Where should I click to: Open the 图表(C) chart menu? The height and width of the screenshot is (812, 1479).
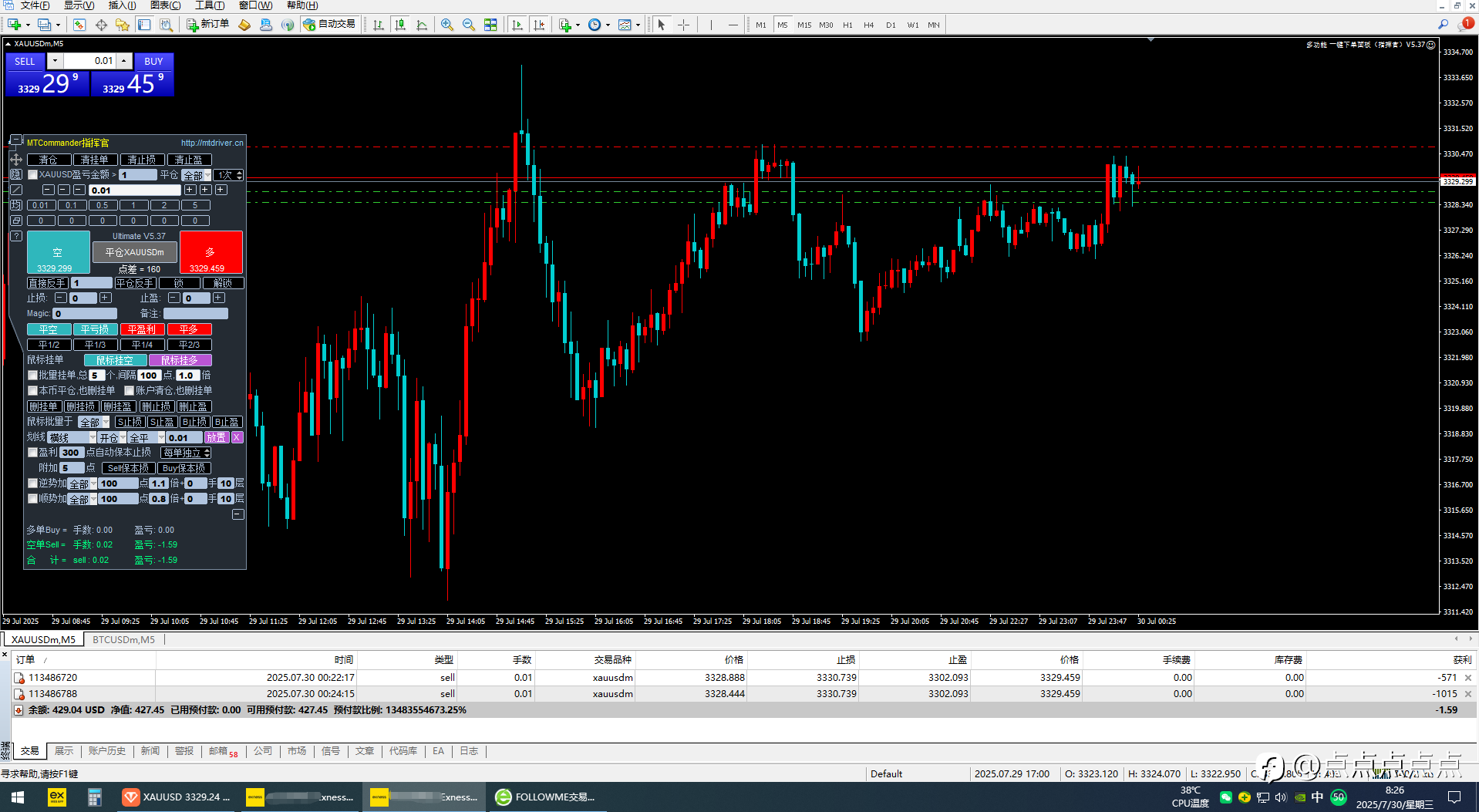tap(166, 5)
